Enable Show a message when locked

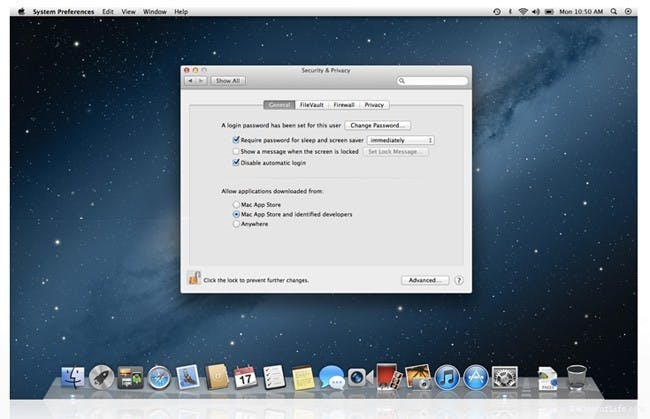(x=236, y=151)
